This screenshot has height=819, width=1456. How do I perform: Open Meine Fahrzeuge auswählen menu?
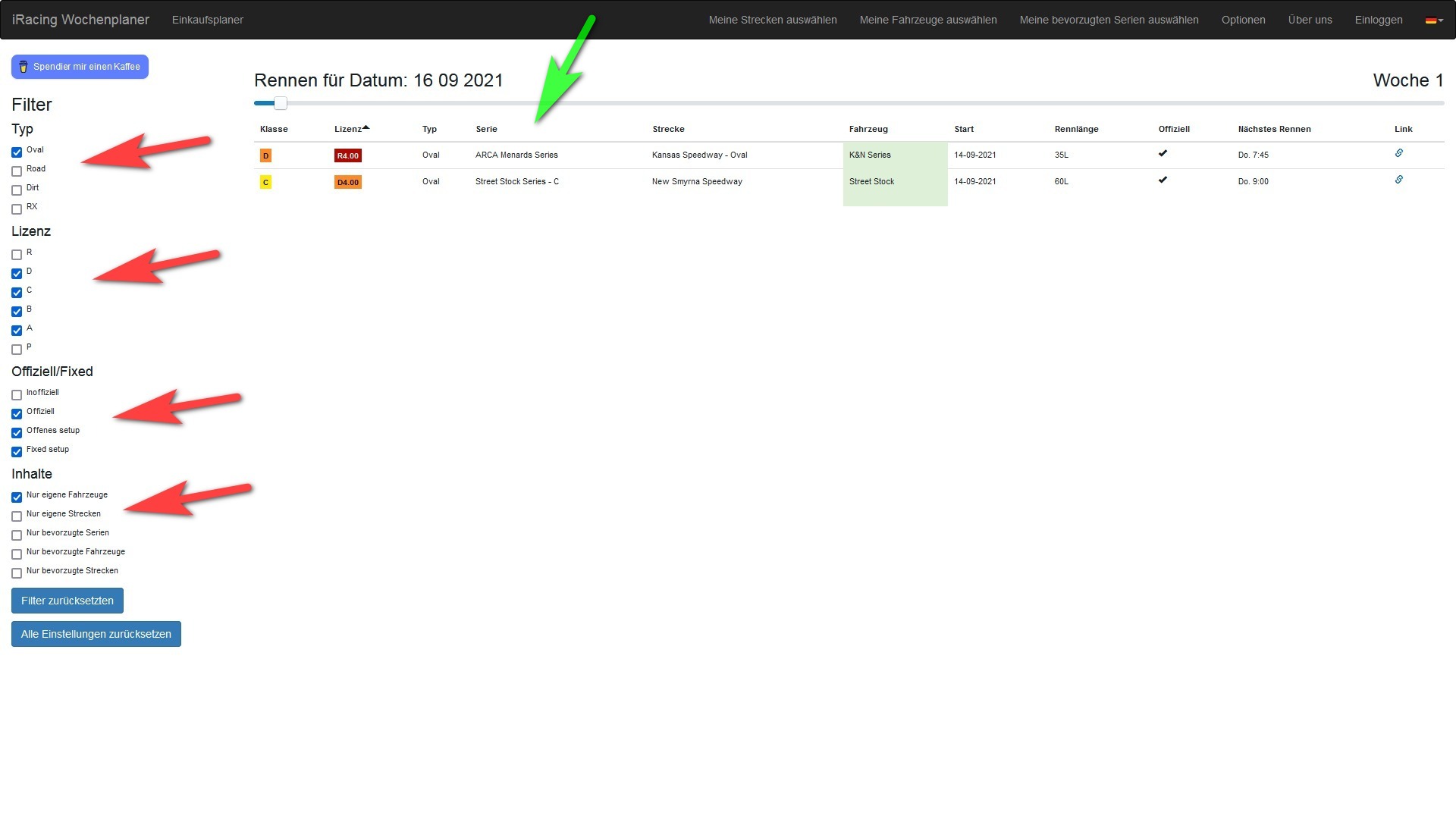(927, 20)
